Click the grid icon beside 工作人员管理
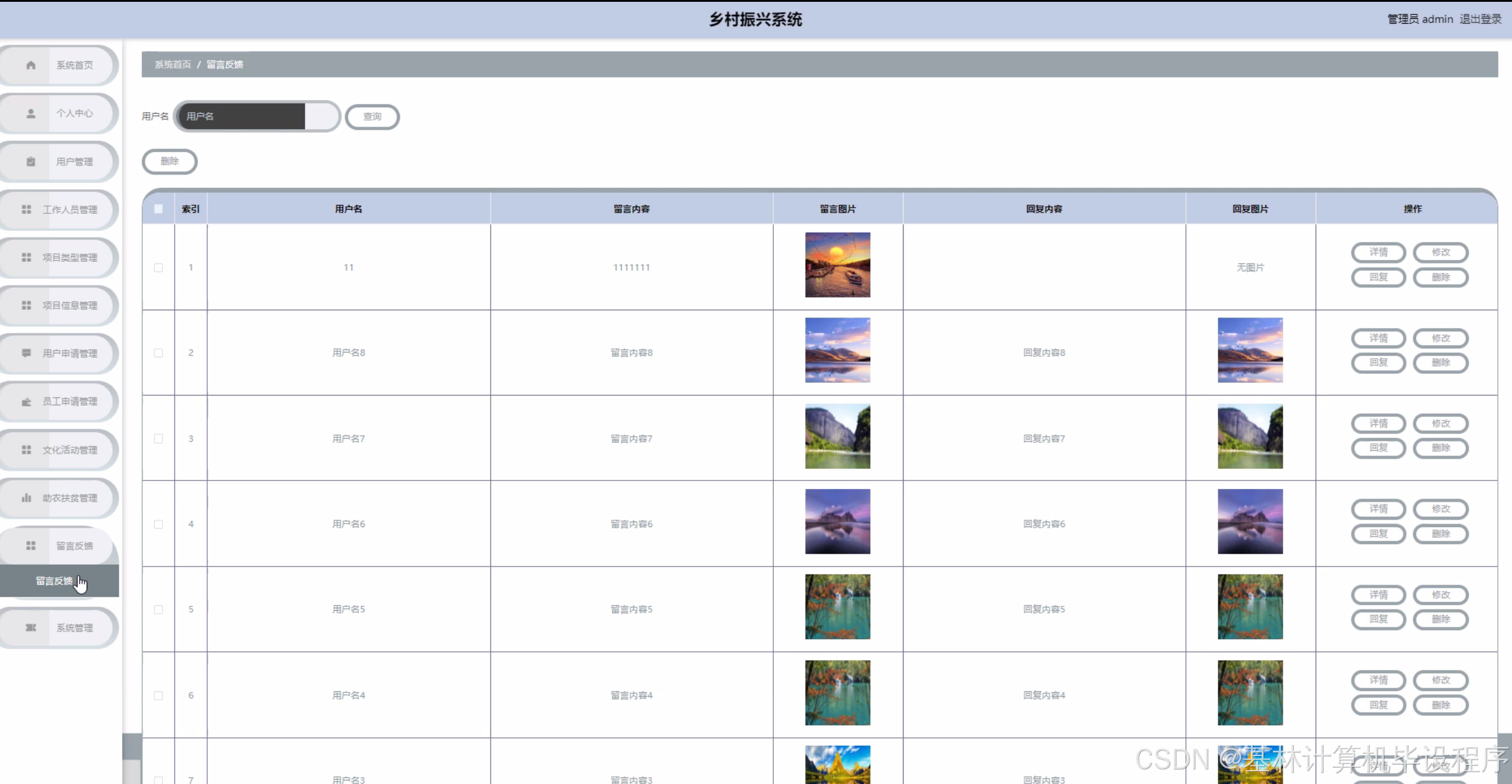1512x784 pixels. 26,210
